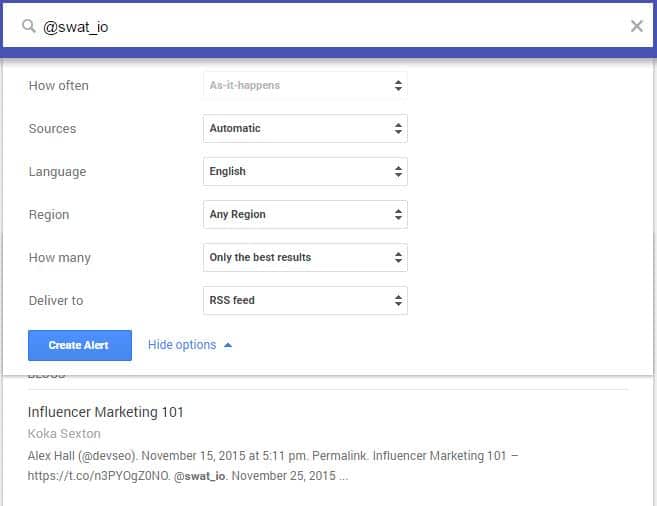The width and height of the screenshot is (657, 506).
Task: Open the Only the best results dropdown
Action: 305,258
